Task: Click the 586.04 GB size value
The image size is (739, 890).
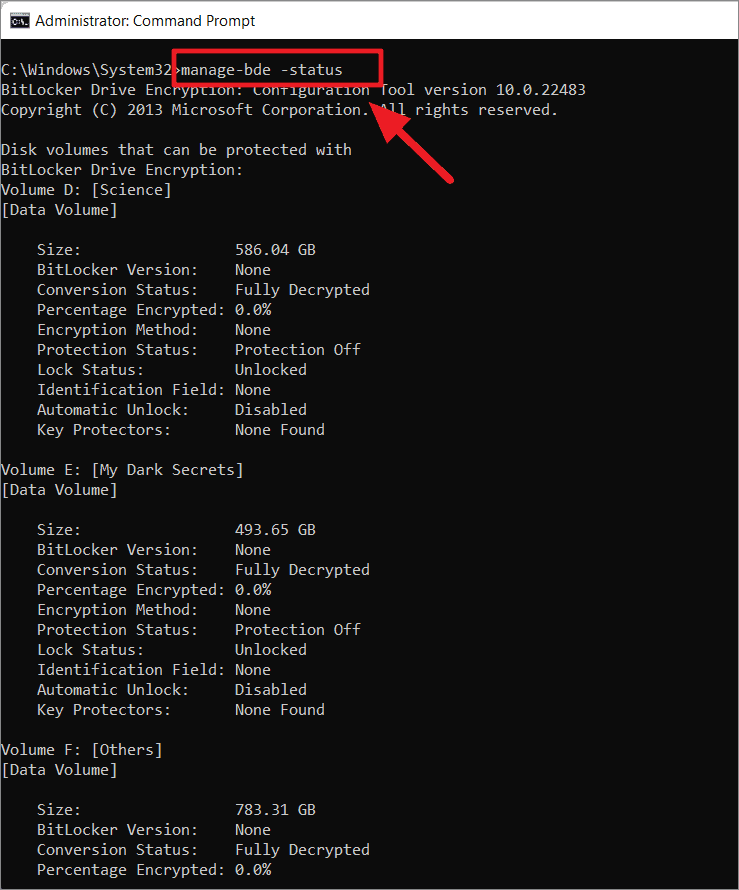Action: [x=275, y=250]
